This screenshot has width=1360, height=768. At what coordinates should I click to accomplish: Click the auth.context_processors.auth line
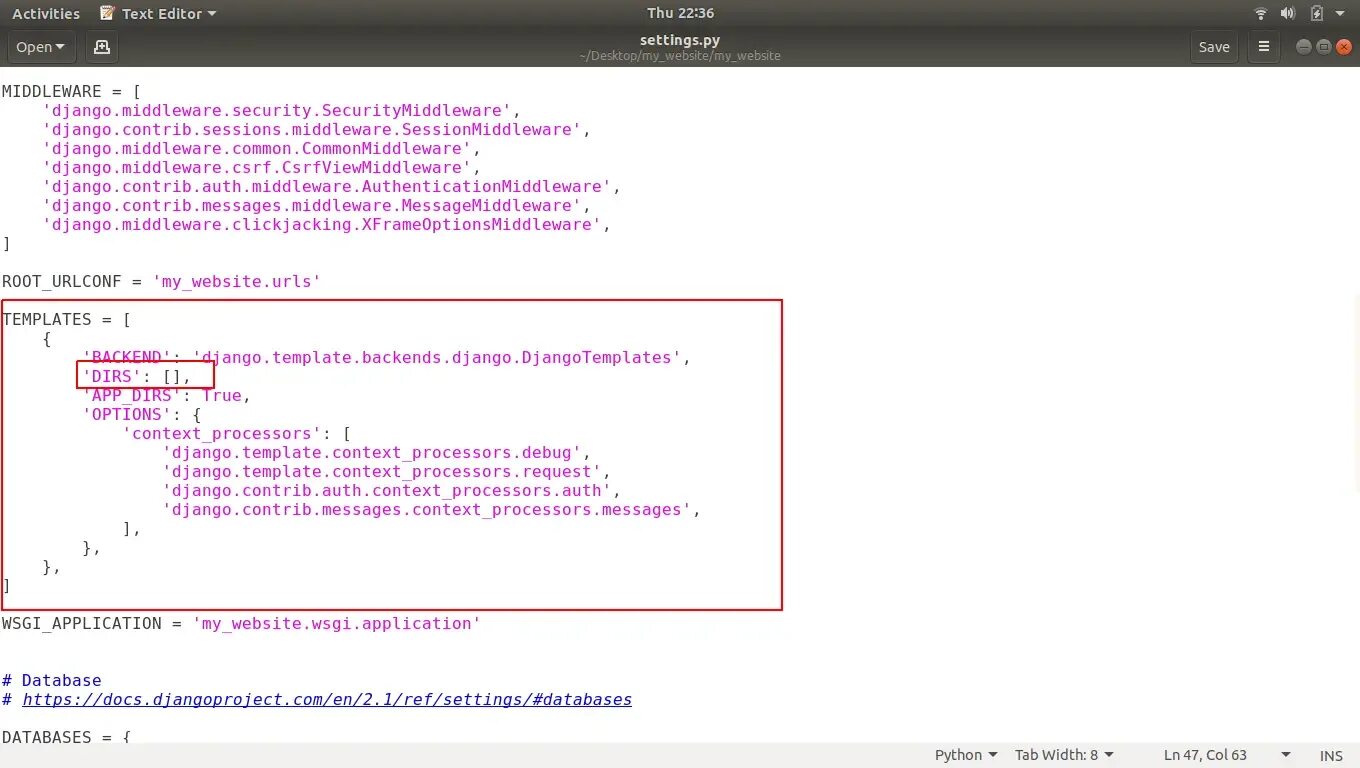click(391, 490)
